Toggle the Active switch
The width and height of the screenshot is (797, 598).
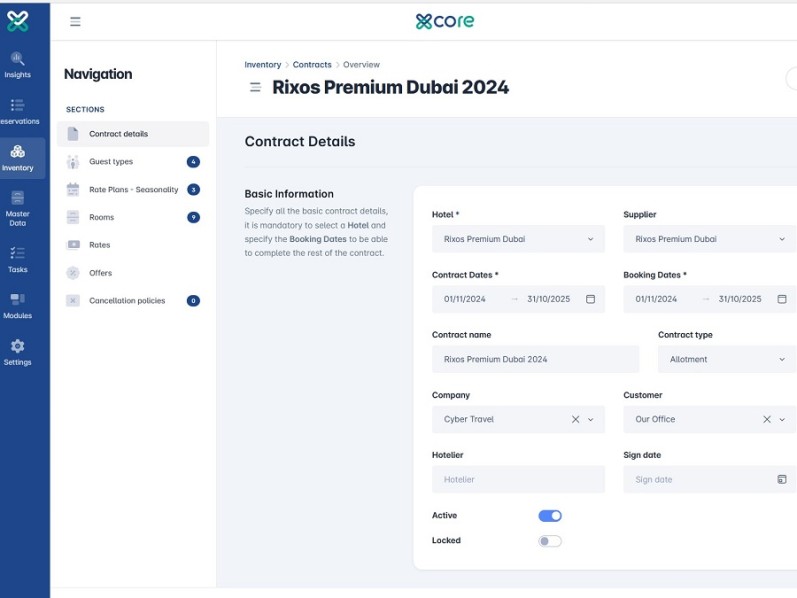[550, 516]
